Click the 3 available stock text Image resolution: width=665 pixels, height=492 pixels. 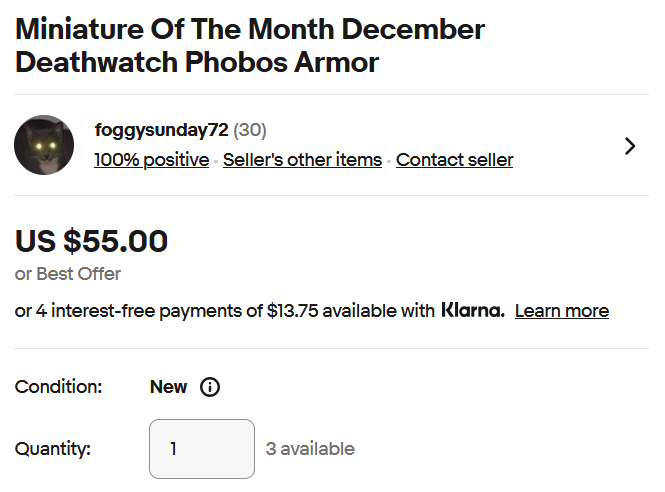coord(310,449)
